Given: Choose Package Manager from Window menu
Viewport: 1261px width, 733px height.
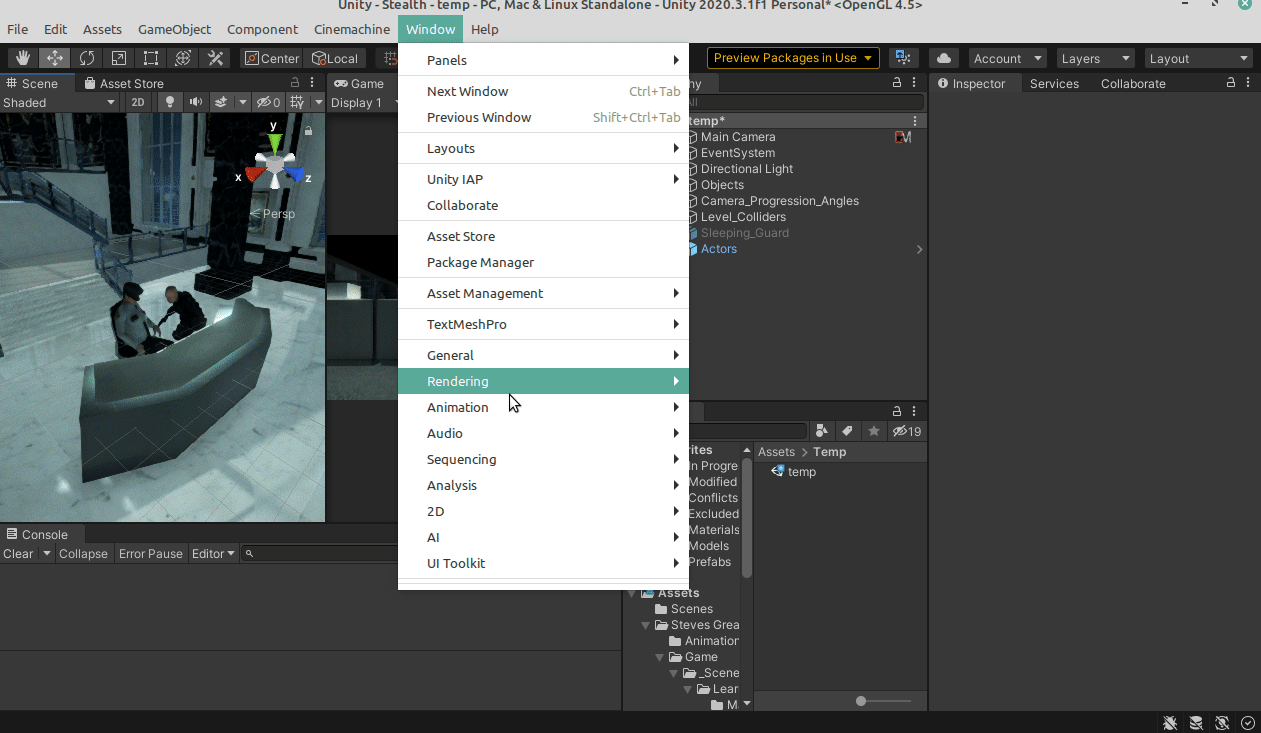Looking at the screenshot, I should click(543, 262).
